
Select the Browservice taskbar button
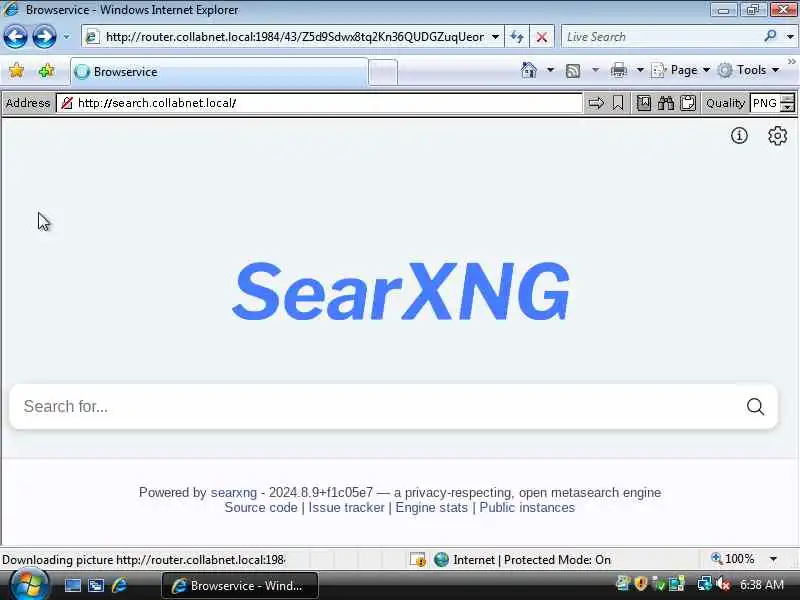pos(240,586)
